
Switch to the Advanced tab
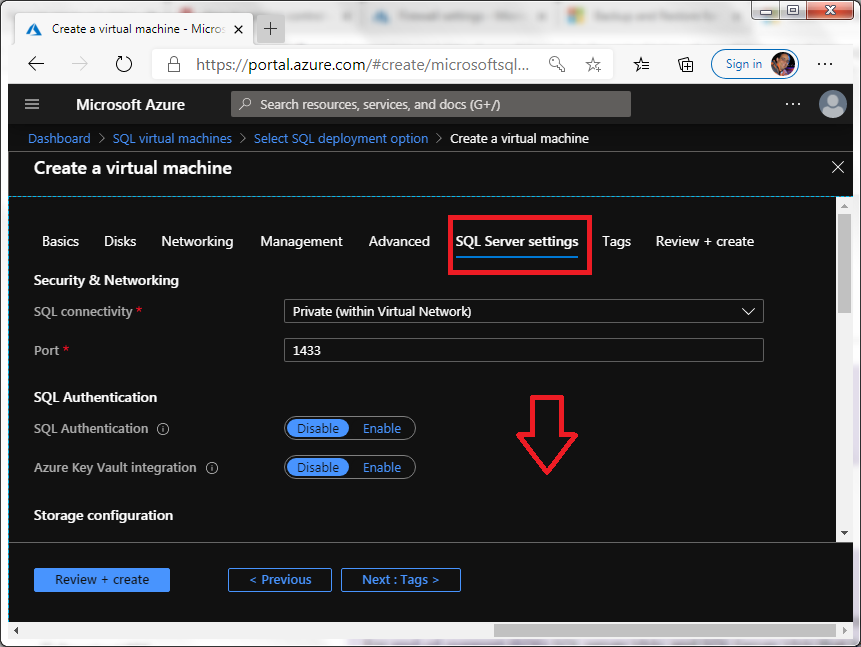pyautogui.click(x=399, y=241)
